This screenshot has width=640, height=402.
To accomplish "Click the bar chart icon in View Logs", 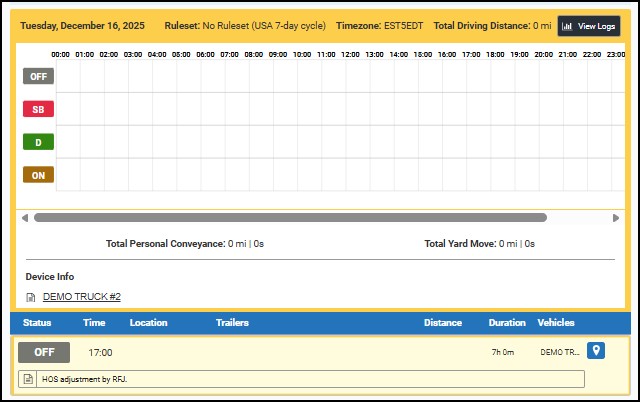I will 567,26.
